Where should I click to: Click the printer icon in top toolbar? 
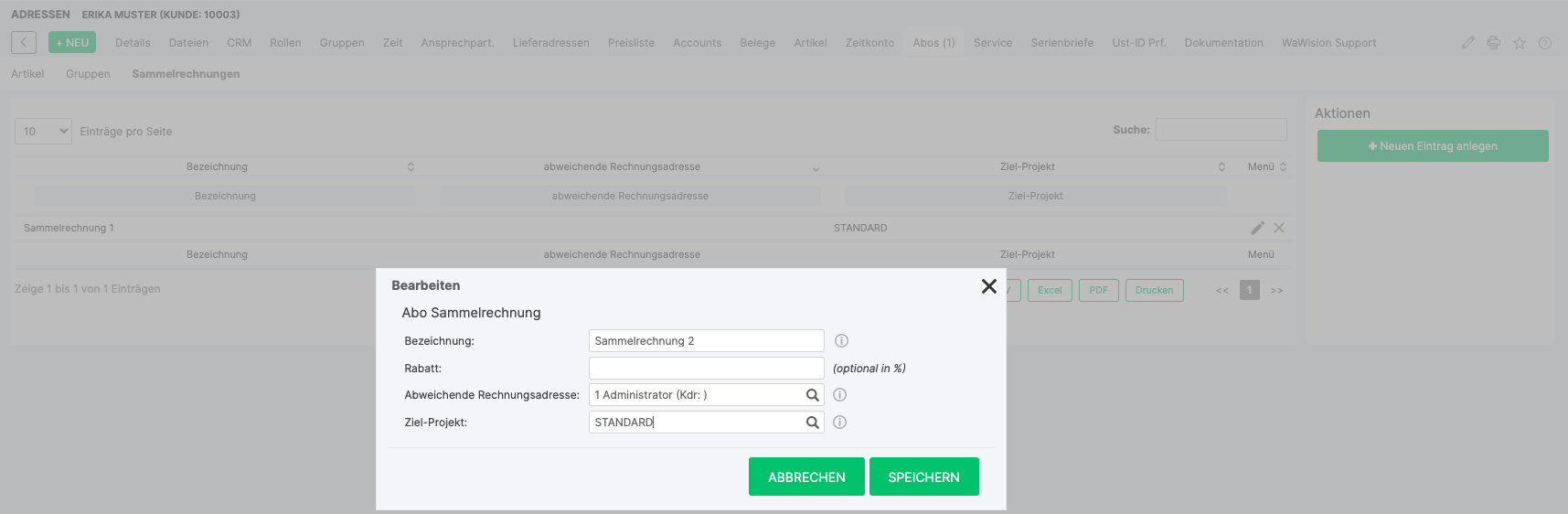tap(1493, 43)
